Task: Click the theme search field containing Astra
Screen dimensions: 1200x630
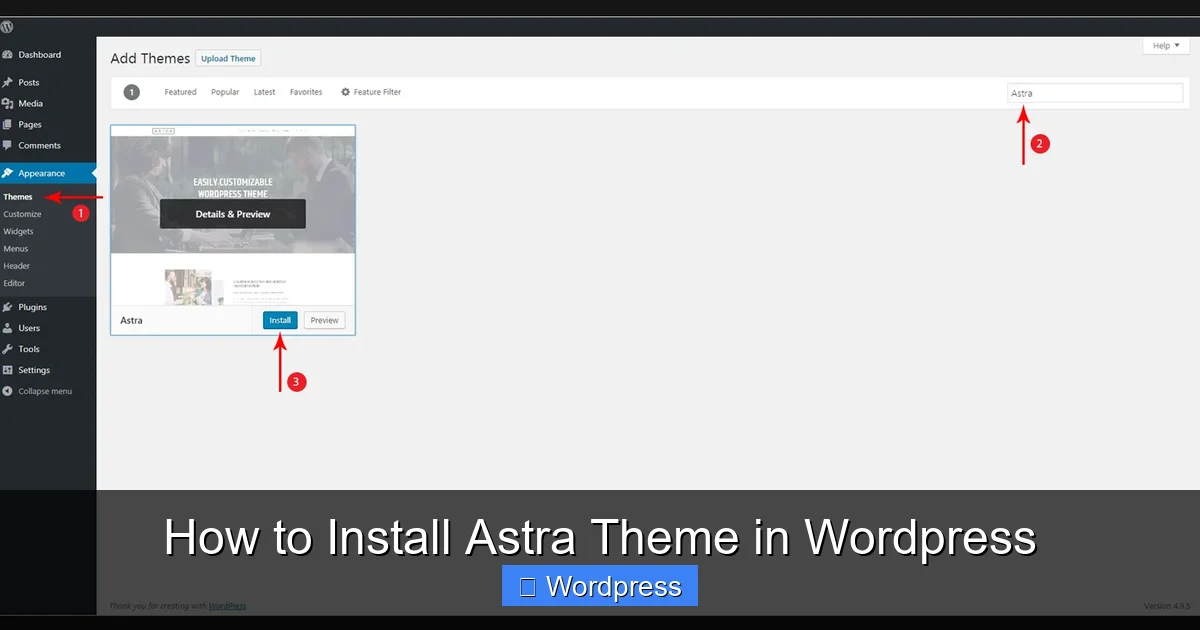Action: point(1095,93)
